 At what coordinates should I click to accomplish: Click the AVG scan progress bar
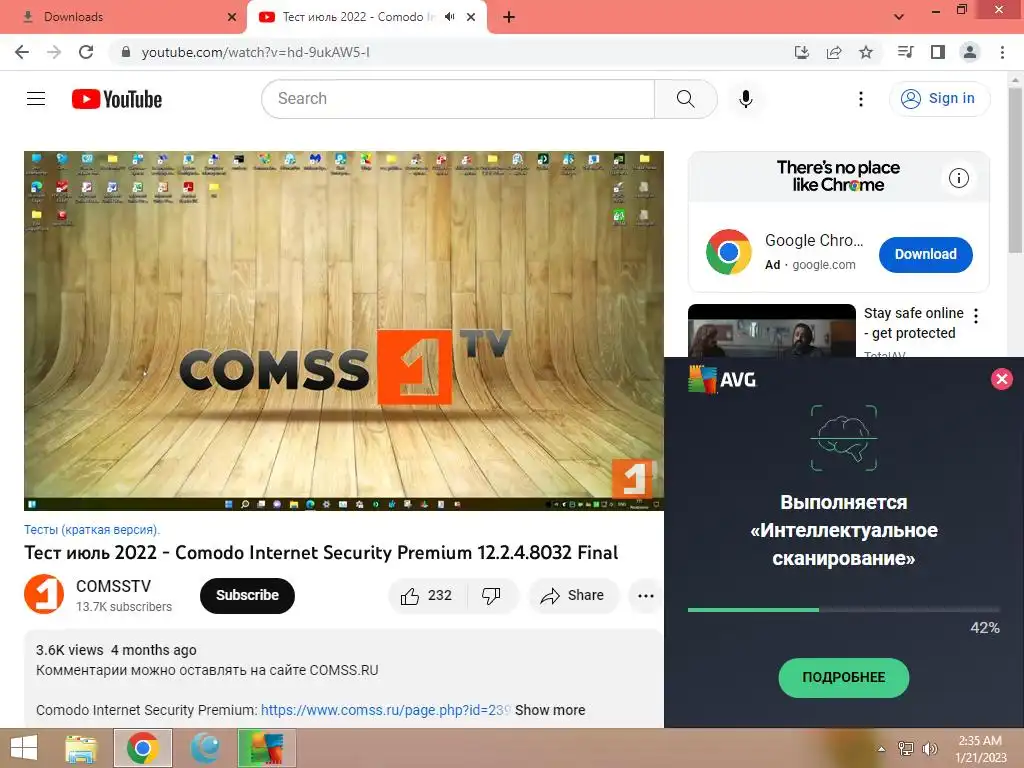pos(843,609)
